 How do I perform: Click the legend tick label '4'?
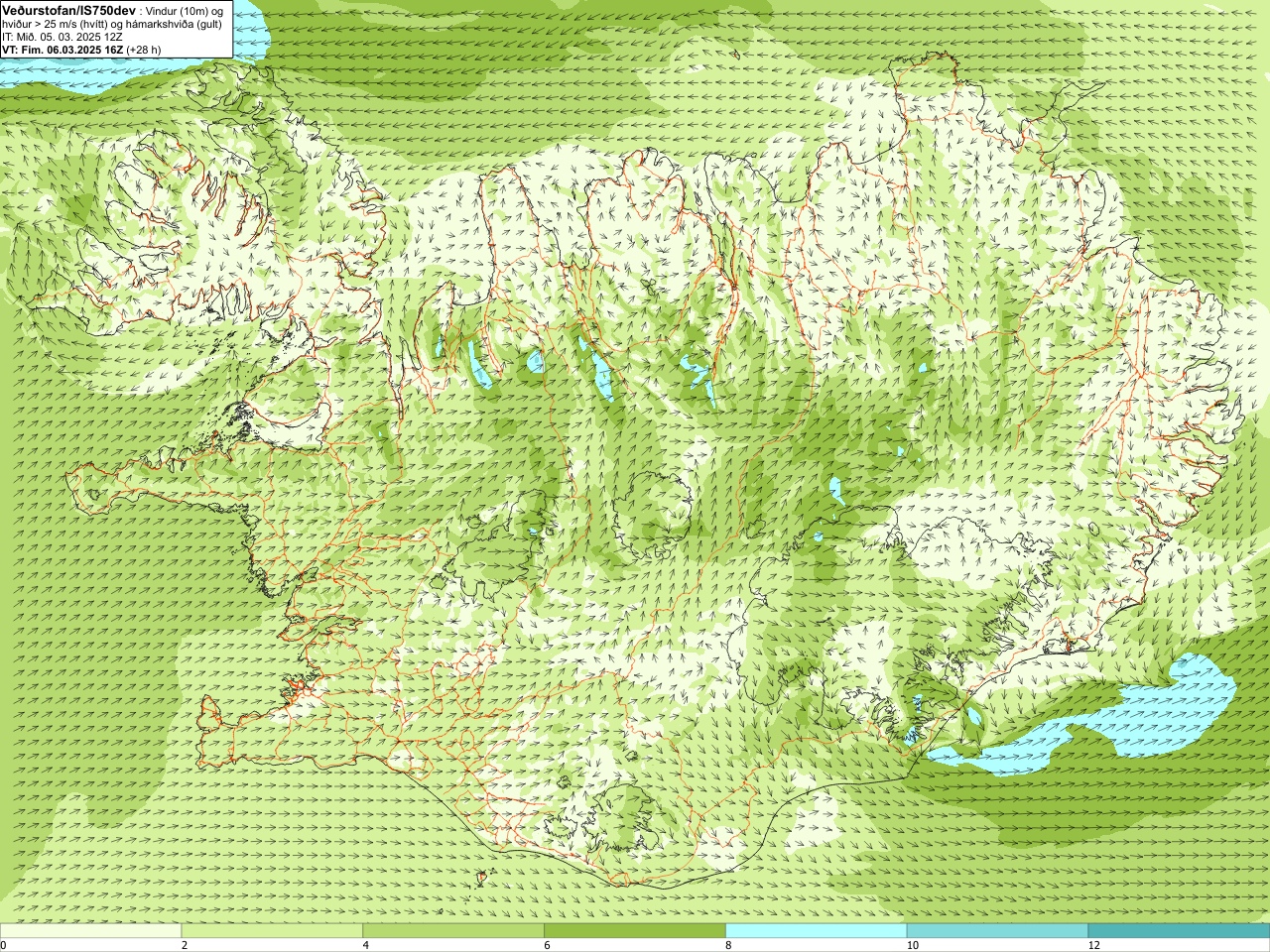pos(366,945)
